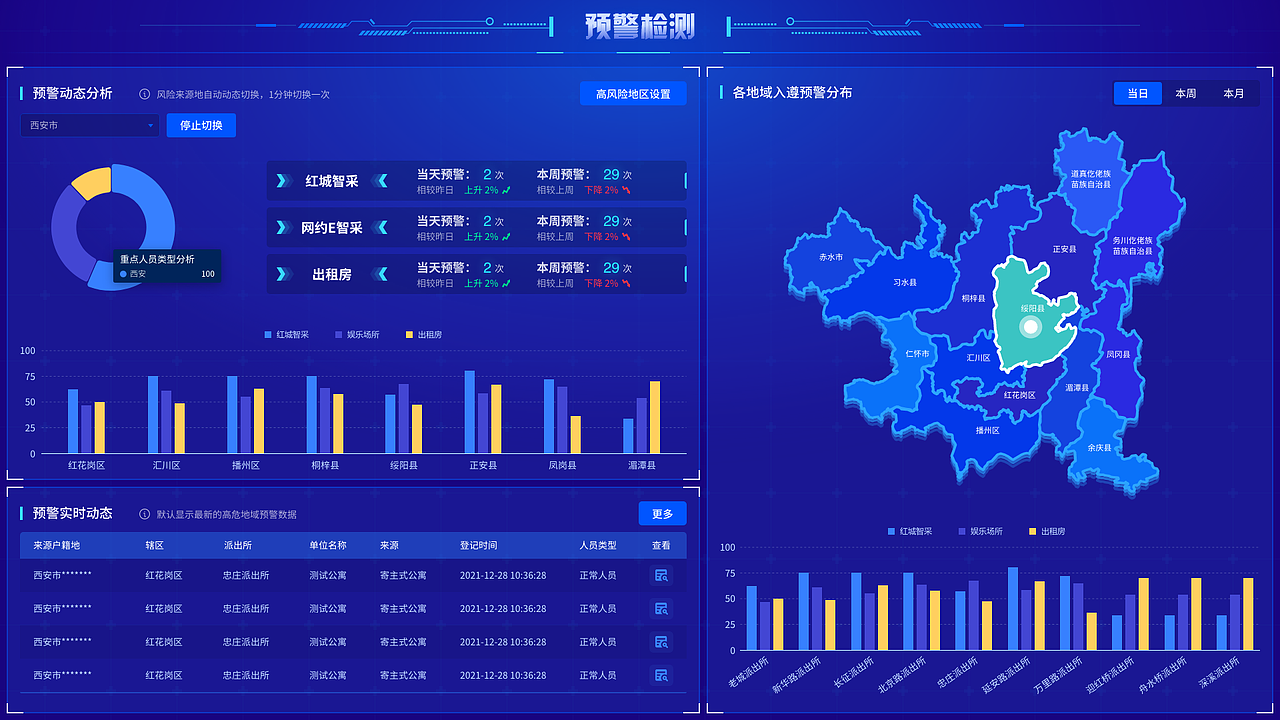Screen dimensions: 1280x720
Task: Open the view details icon on the first table row
Action: [x=661, y=575]
